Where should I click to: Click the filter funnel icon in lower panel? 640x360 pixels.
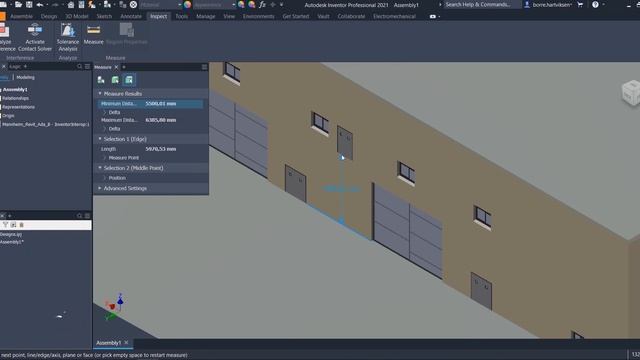tap(5, 225)
